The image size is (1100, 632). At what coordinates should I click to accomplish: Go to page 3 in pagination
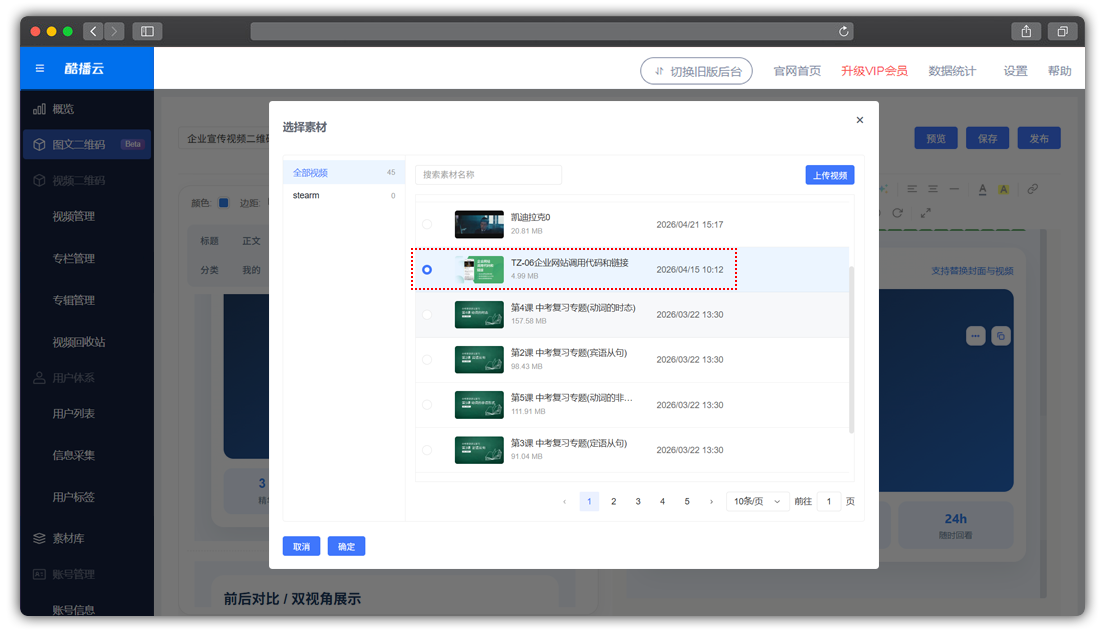click(x=638, y=502)
